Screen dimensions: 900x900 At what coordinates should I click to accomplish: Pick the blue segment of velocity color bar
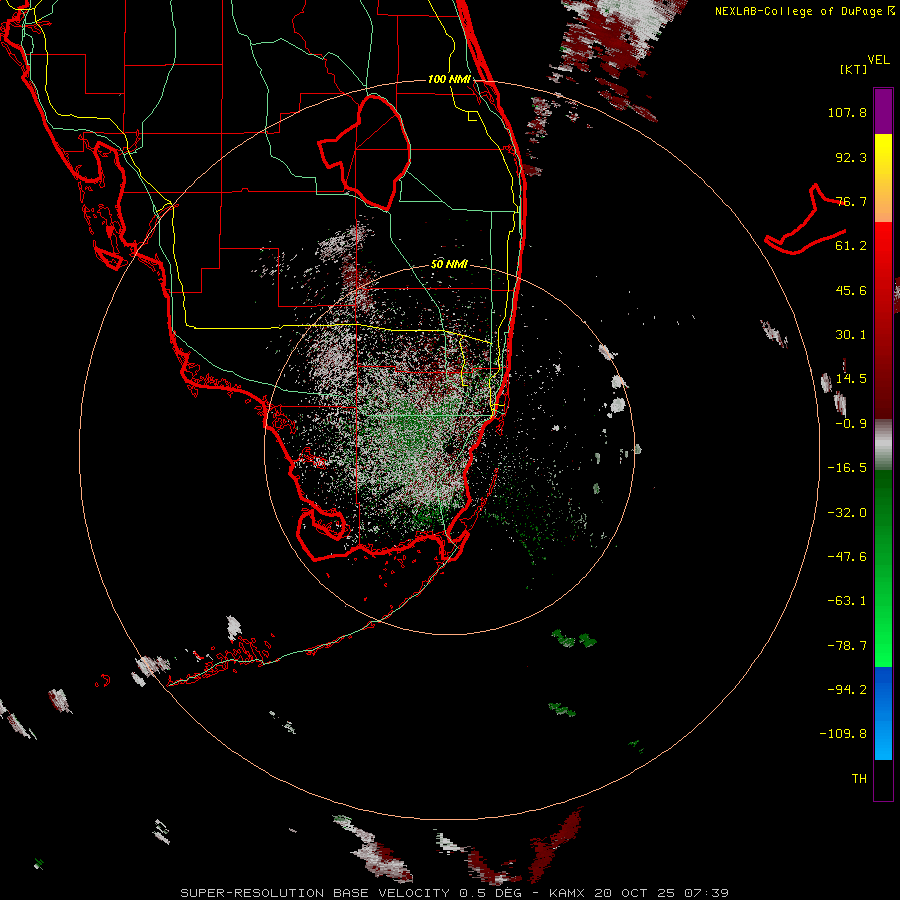[883, 713]
